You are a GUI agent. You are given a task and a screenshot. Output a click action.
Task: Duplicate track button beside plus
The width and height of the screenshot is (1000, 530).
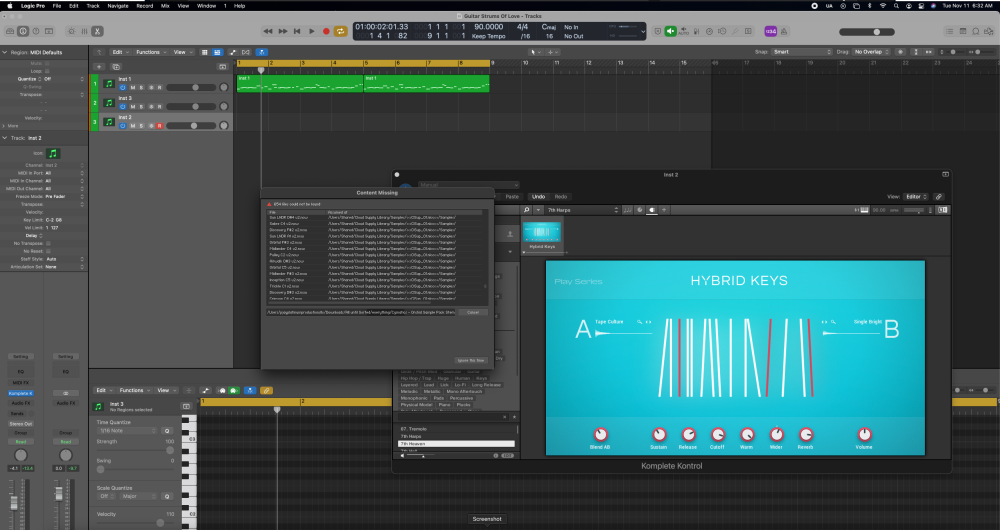(x=116, y=66)
